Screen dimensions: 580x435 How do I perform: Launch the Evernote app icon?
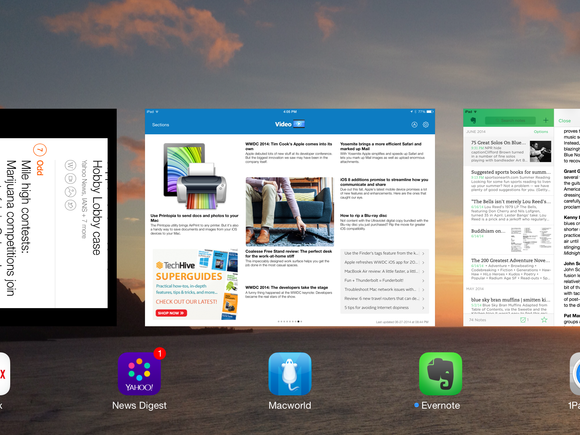pyautogui.click(x=440, y=374)
